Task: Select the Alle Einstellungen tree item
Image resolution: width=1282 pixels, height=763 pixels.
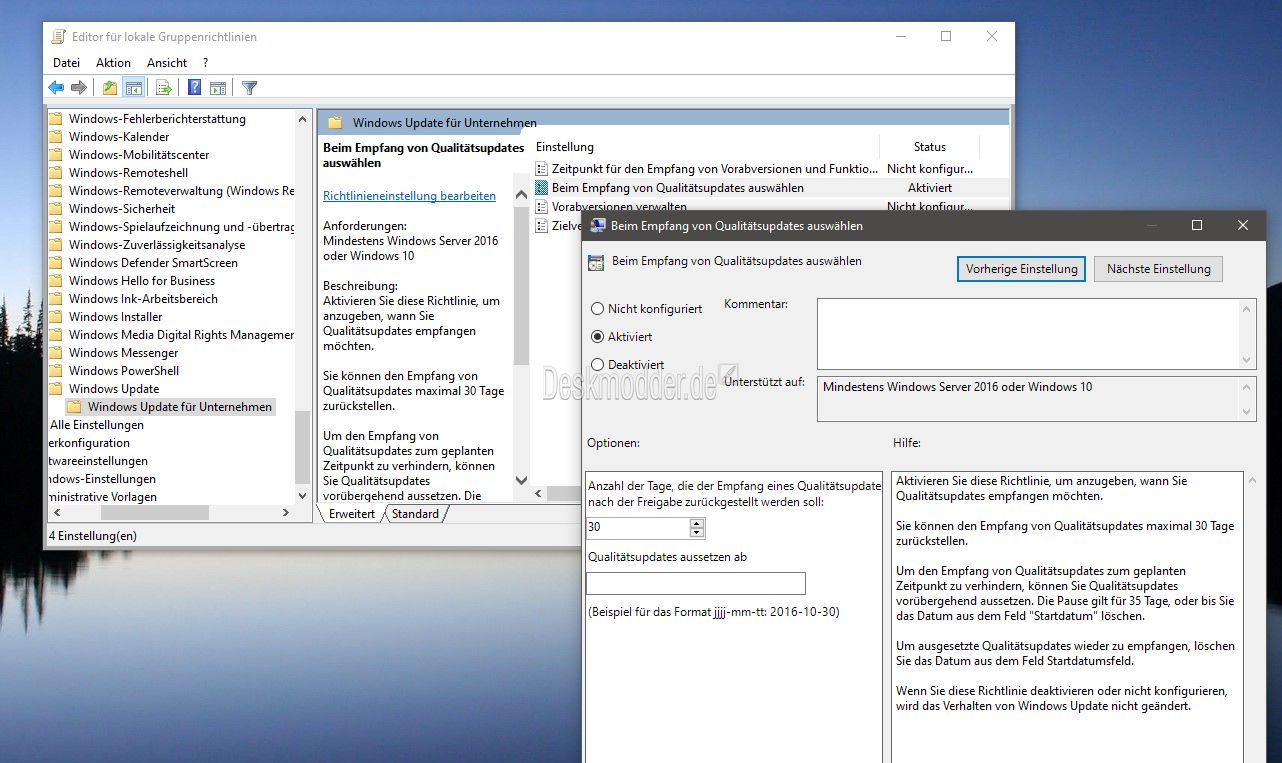Action: [97, 425]
